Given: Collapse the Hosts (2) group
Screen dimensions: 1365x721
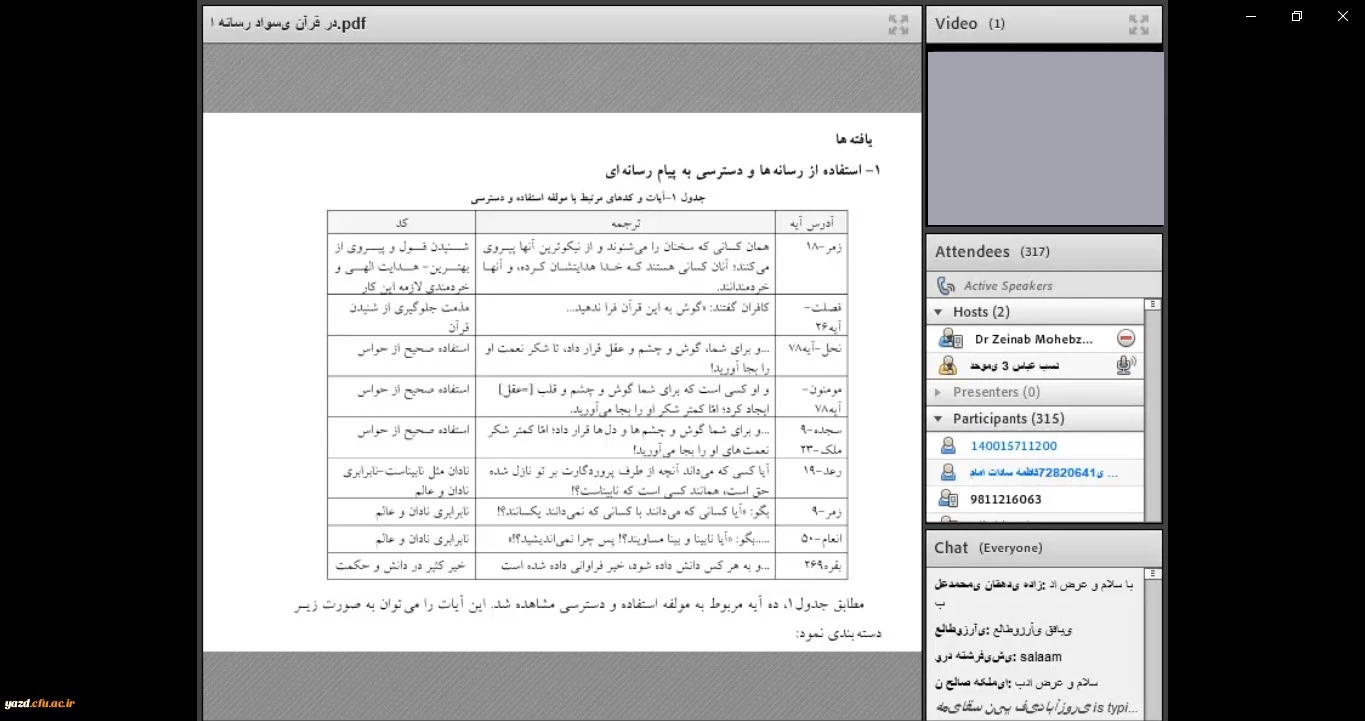Looking at the screenshot, I should tap(938, 312).
